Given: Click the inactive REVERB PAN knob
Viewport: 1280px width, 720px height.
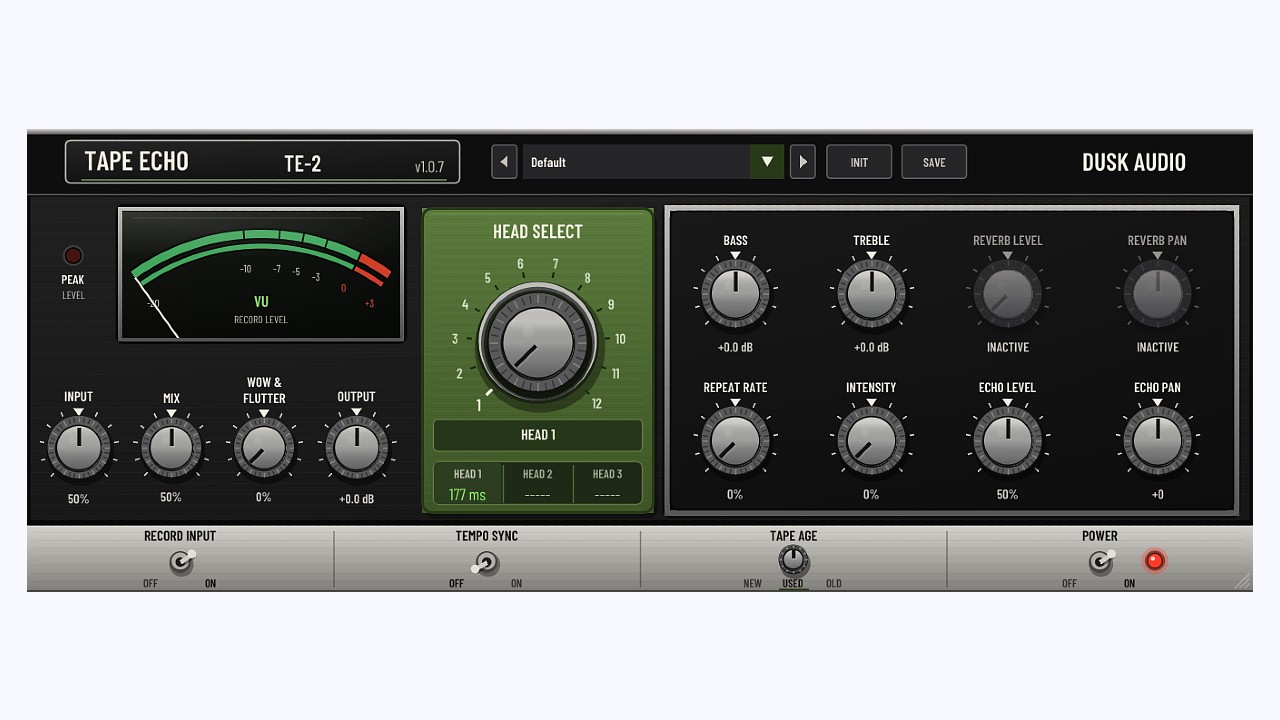Looking at the screenshot, I should click(1157, 293).
